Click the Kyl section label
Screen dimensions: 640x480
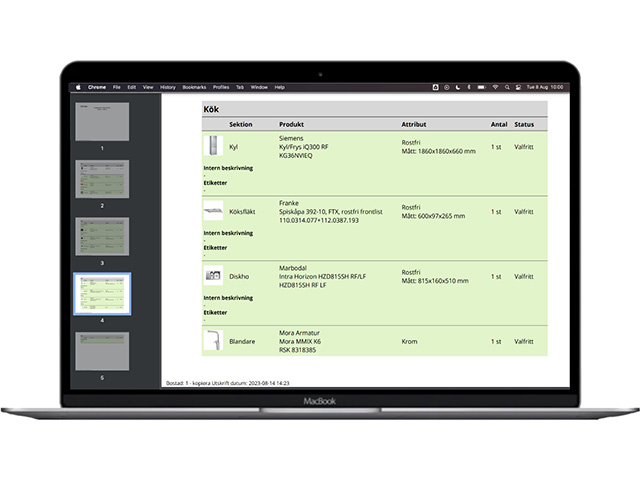(x=233, y=147)
